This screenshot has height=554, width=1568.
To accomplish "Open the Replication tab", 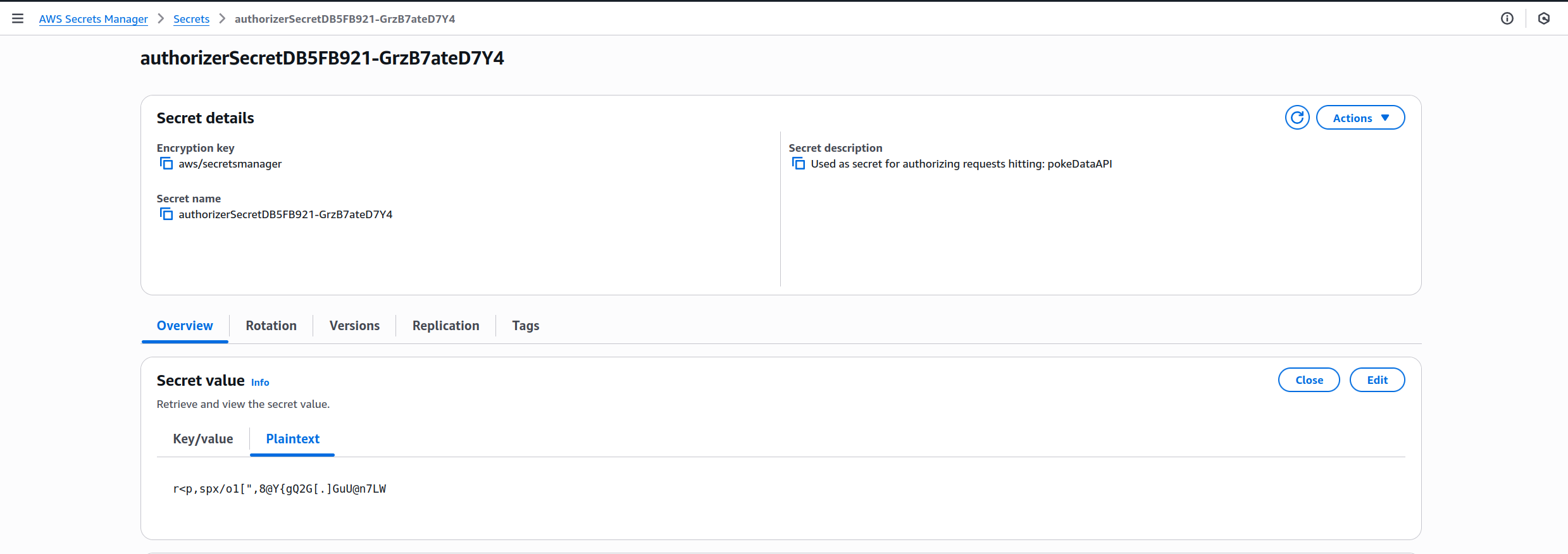I will click(445, 326).
